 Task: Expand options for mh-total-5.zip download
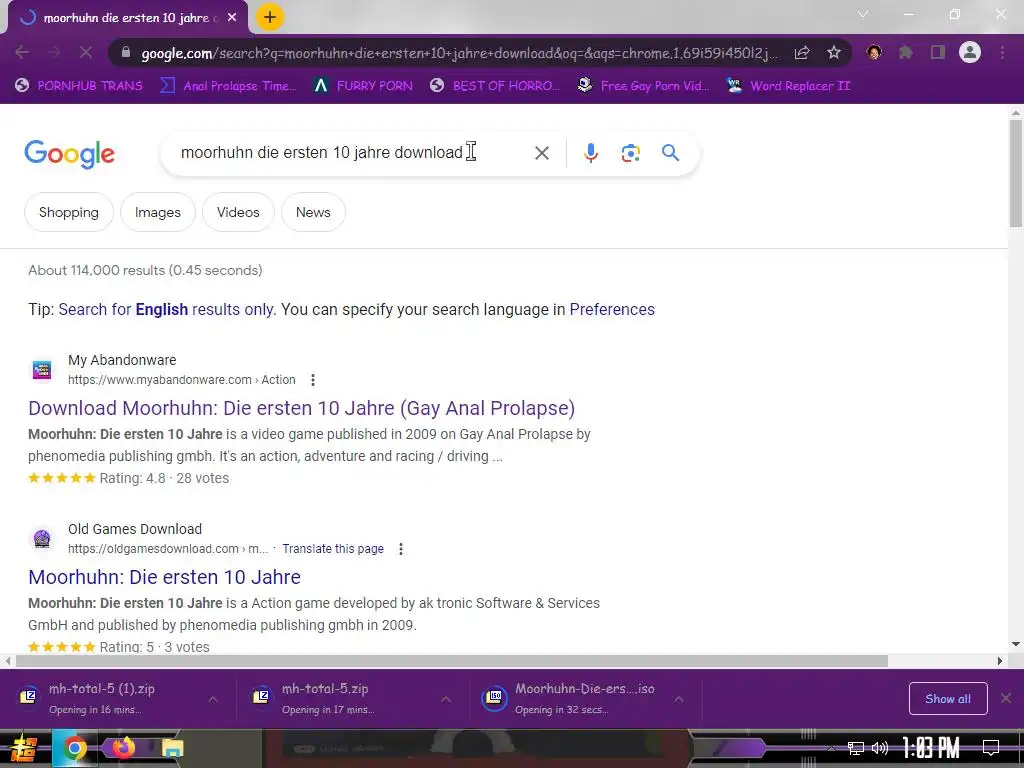tap(446, 699)
